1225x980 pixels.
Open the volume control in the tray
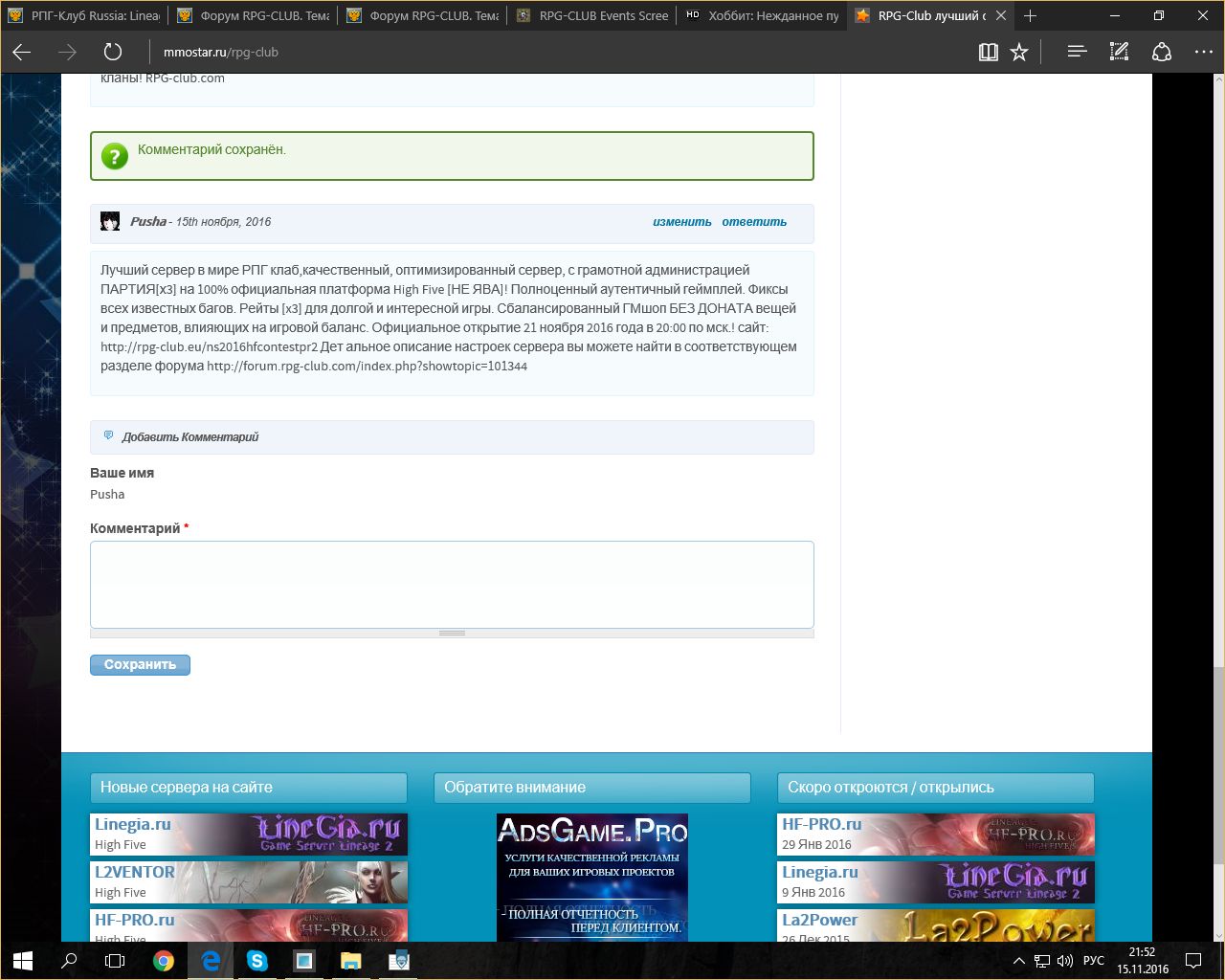(1065, 961)
